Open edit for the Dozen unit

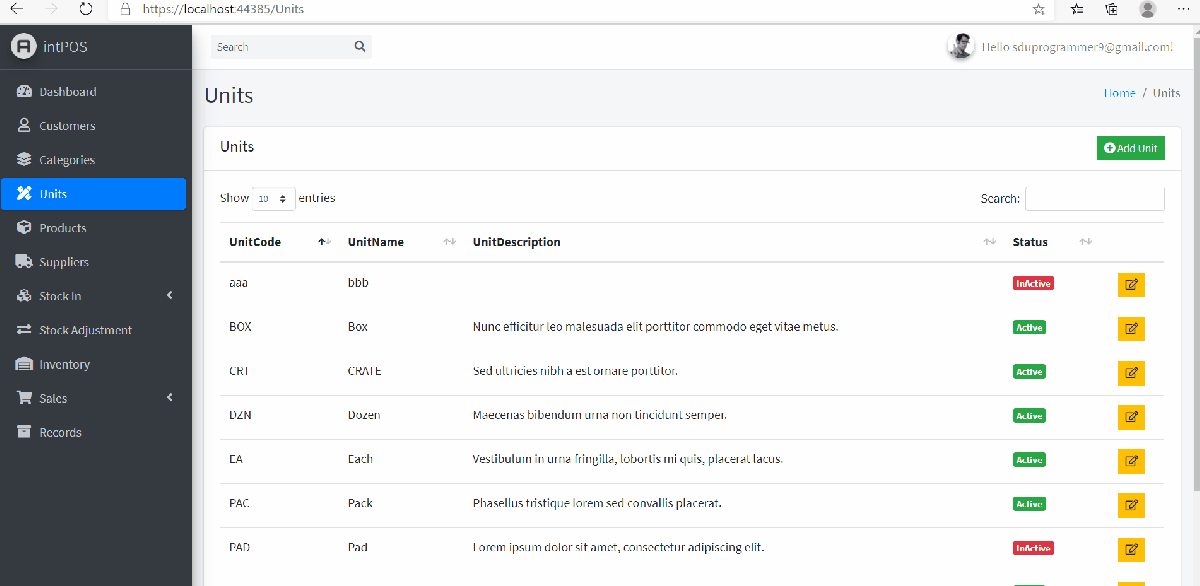point(1131,416)
